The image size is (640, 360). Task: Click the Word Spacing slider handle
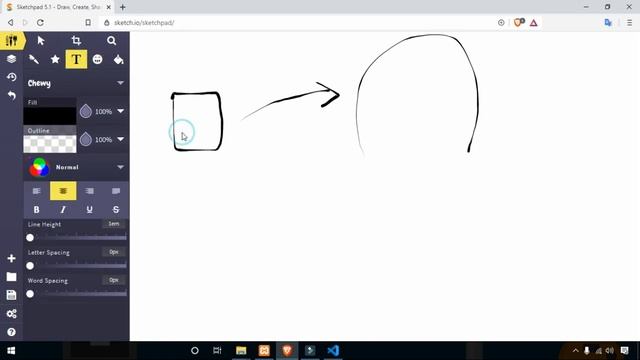pyautogui.click(x=30, y=294)
